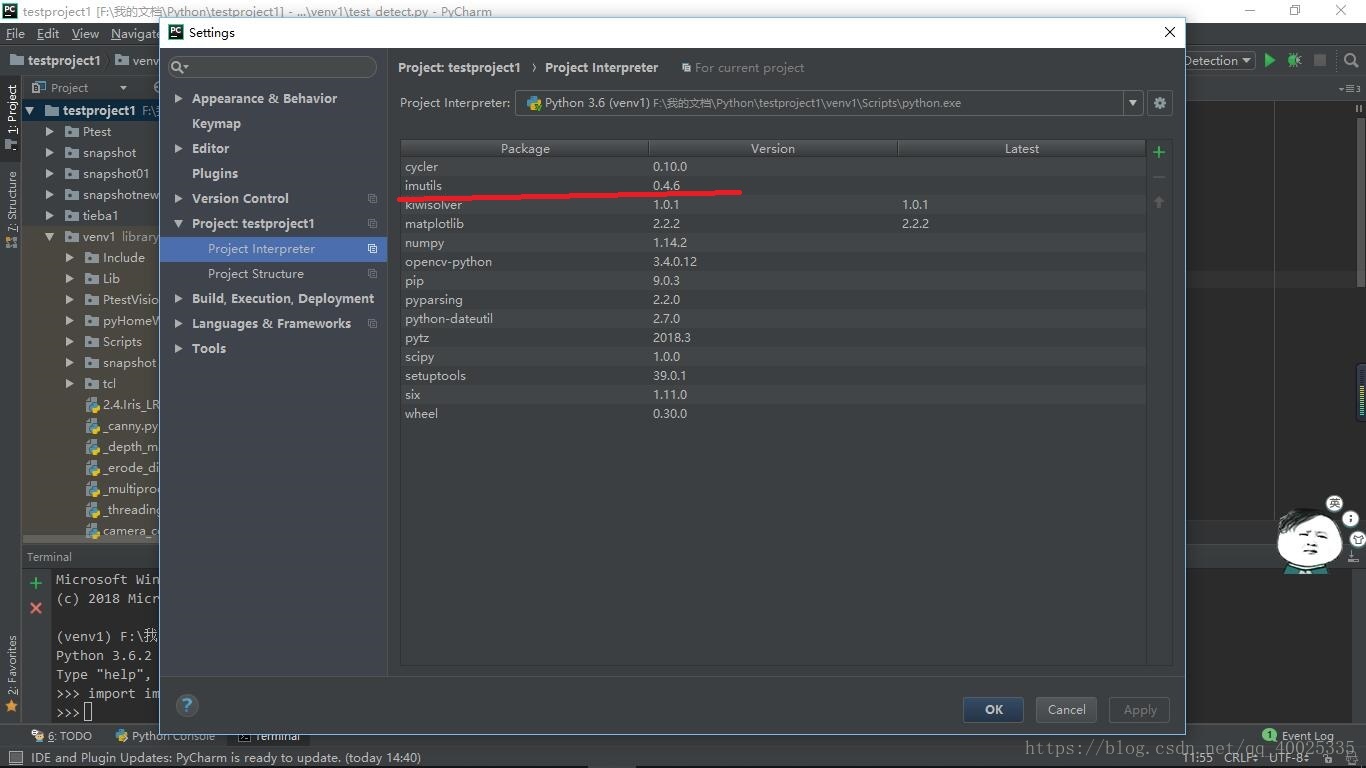
Task: Select Project Structure settings item
Action: click(x=273, y=274)
